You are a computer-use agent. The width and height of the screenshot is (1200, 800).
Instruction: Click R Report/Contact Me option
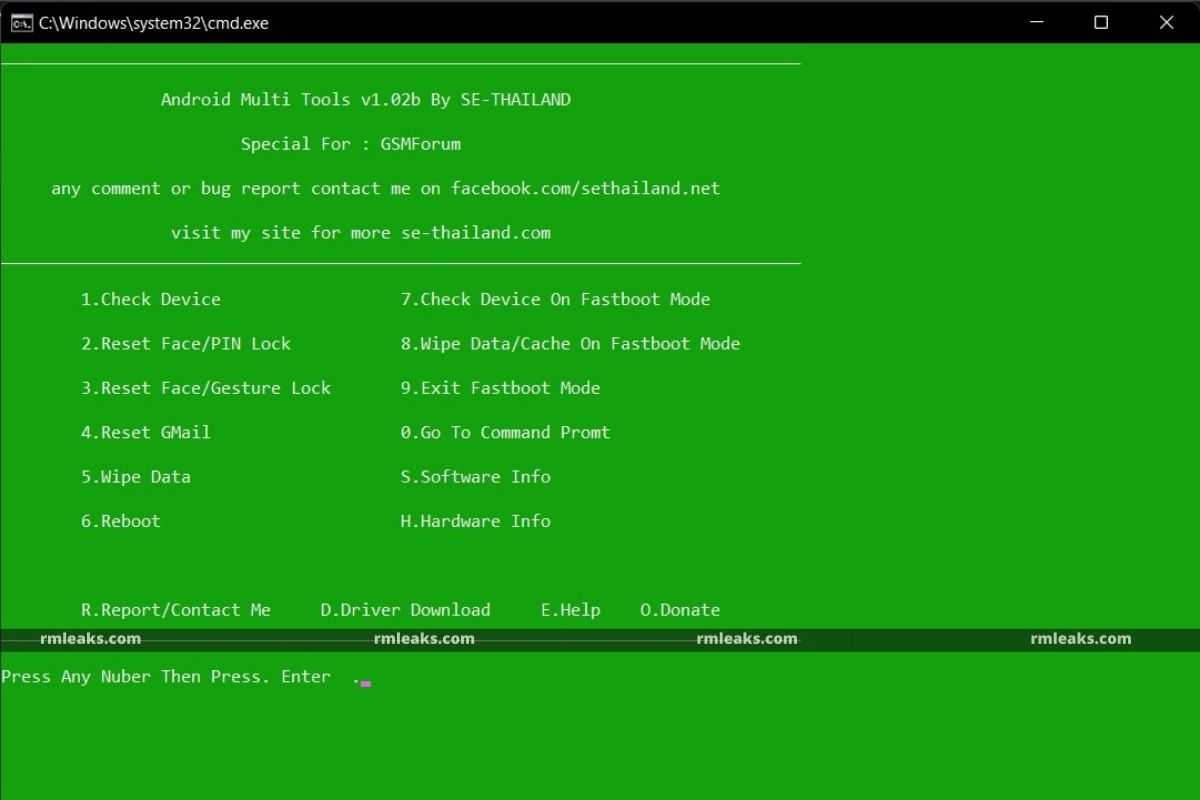pyautogui.click(x=176, y=609)
